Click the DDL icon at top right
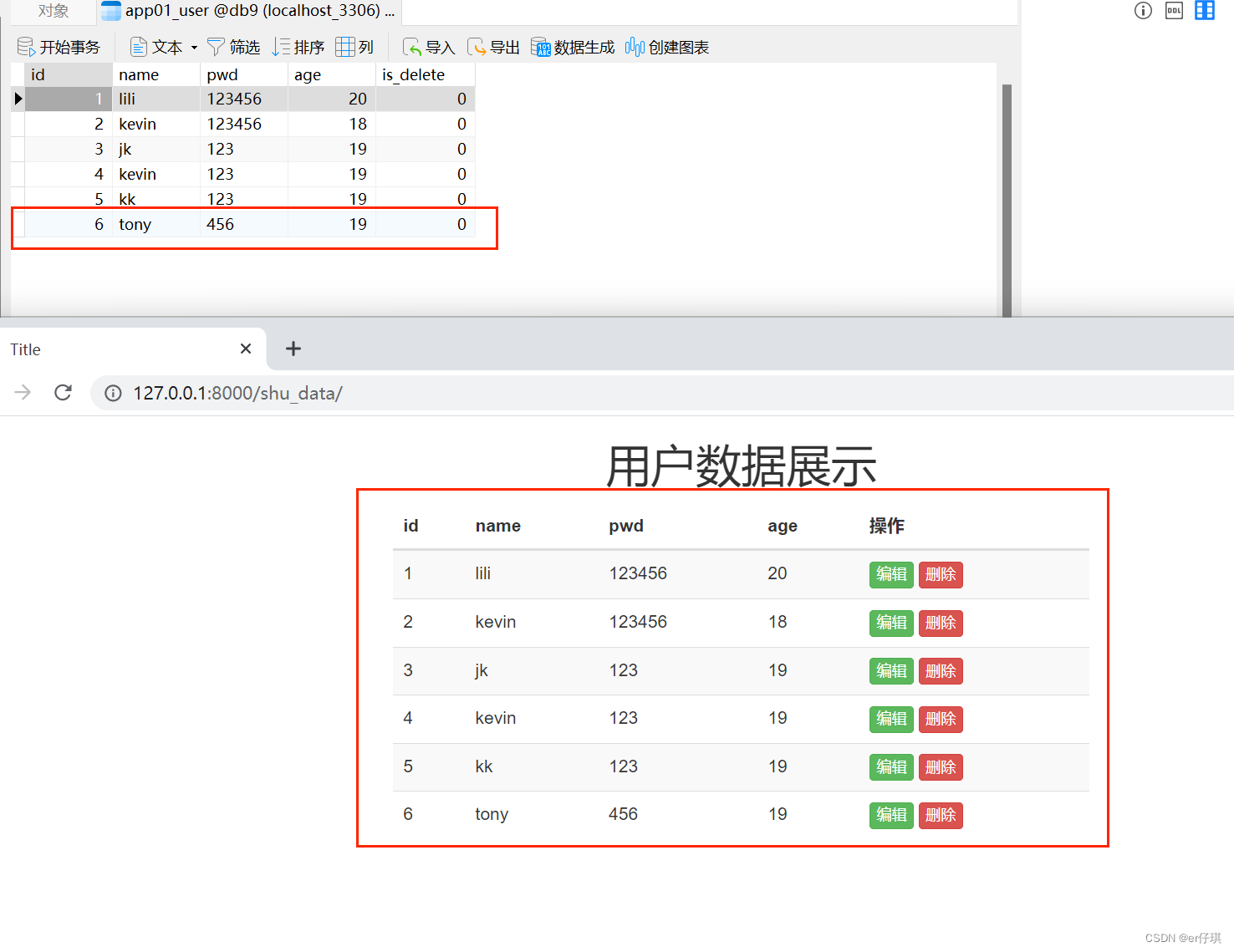 (1174, 10)
